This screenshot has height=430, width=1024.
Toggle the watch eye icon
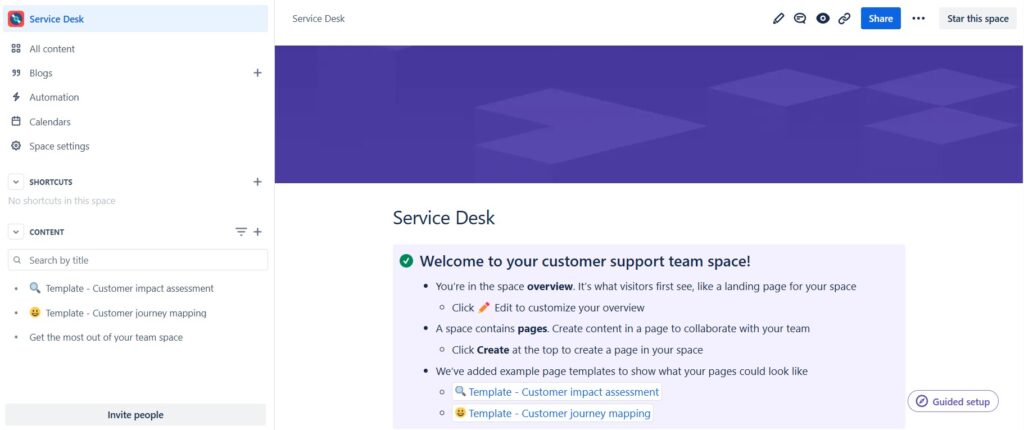pyautogui.click(x=823, y=18)
